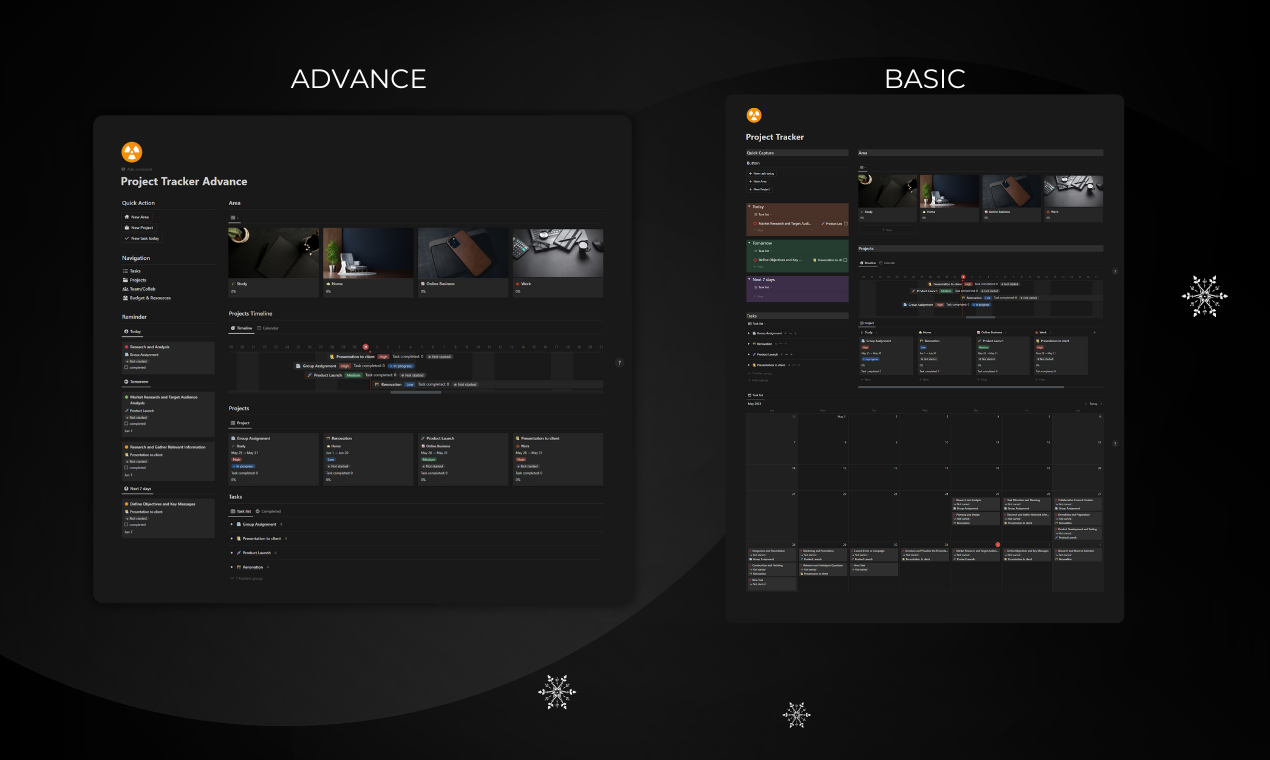This screenshot has width=1270, height=760.
Task: Expand Presentation to client task group in Advance
Action: (232, 538)
